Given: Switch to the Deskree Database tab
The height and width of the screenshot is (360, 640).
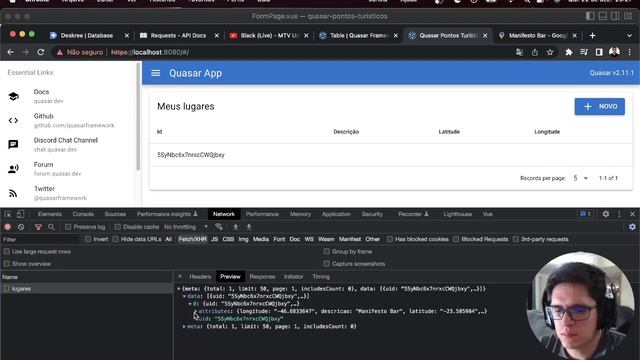Looking at the screenshot, I should 87,36.
